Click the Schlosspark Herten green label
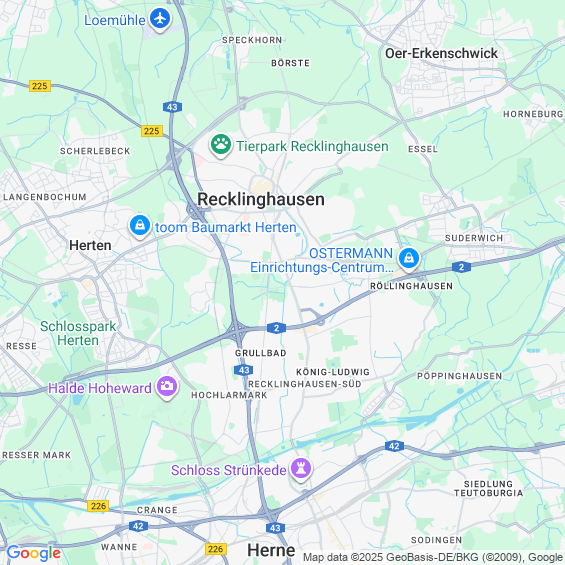 pos(78,333)
